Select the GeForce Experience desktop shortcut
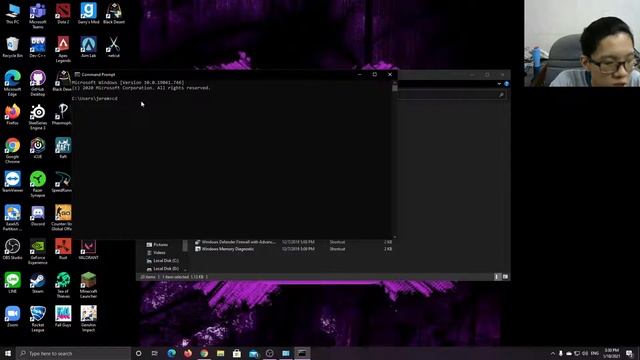Image resolution: width=640 pixels, height=360 pixels. point(38,252)
